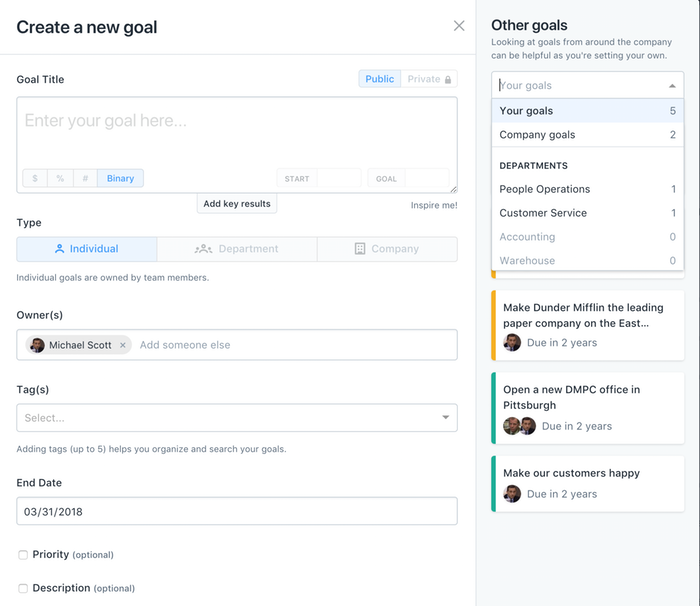
Task: Select the percent metric type
Action: pyautogui.click(x=60, y=178)
